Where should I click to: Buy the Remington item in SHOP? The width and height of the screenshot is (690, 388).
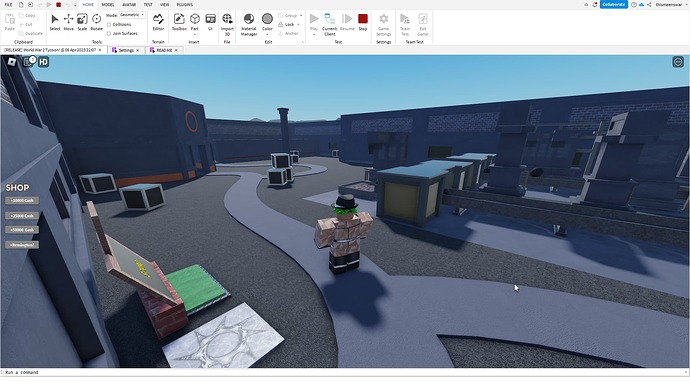22,245
